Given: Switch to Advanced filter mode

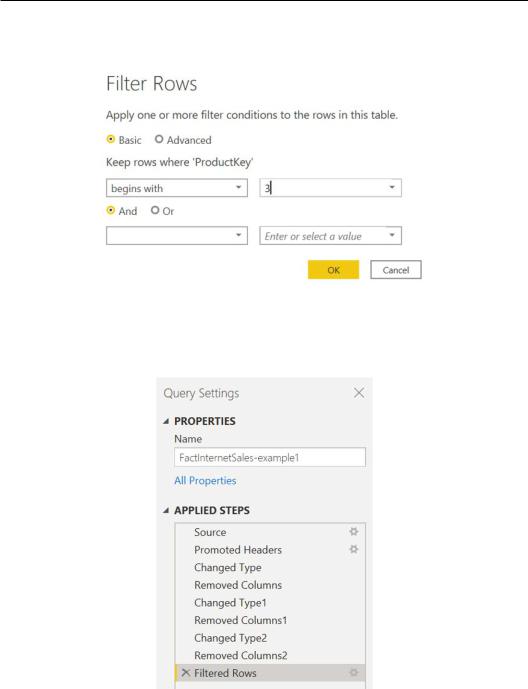Looking at the screenshot, I should (x=159, y=139).
